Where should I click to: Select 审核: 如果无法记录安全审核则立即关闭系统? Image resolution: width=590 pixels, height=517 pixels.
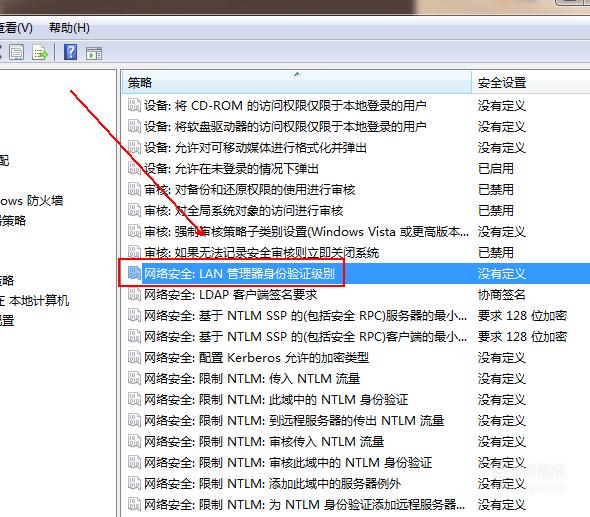coord(262,253)
